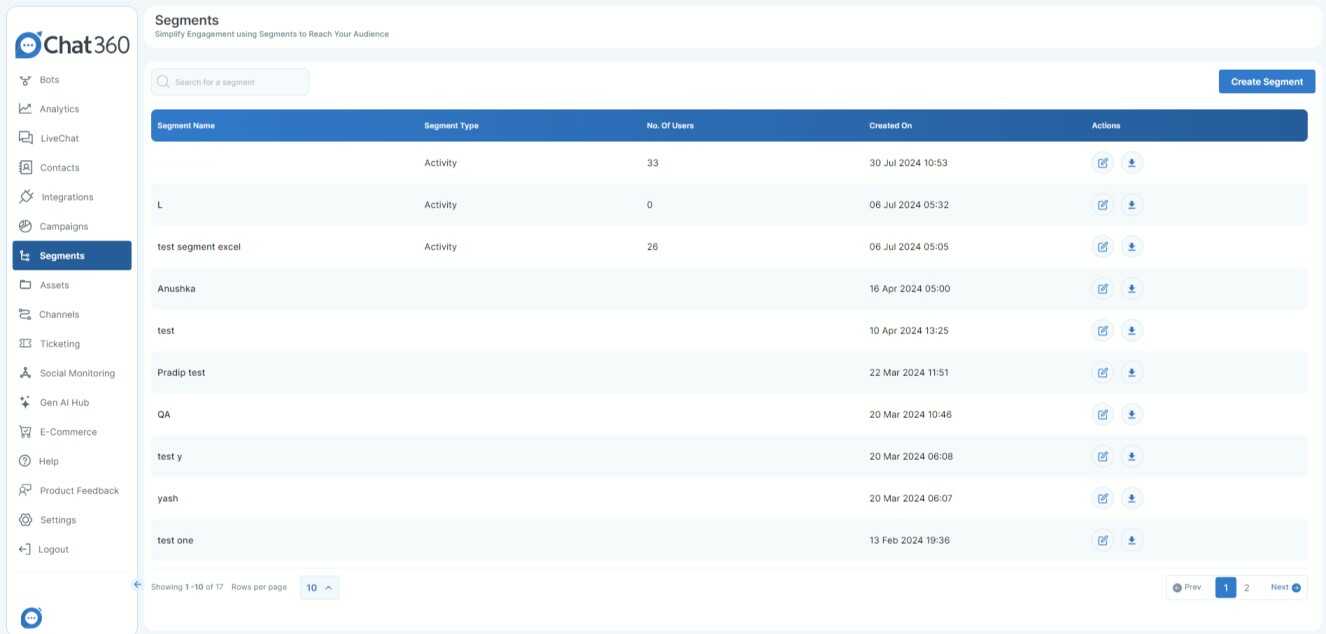Open the rows per page dropdown
1326x634 pixels.
(318, 587)
